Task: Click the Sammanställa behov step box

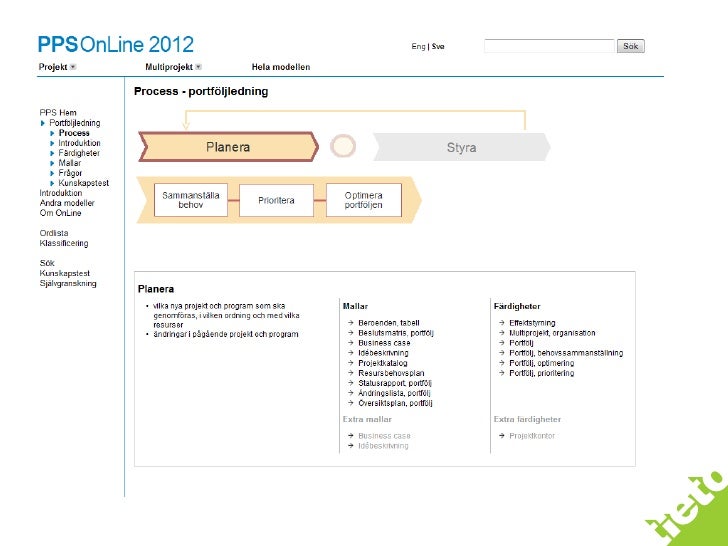Action: click(x=191, y=200)
